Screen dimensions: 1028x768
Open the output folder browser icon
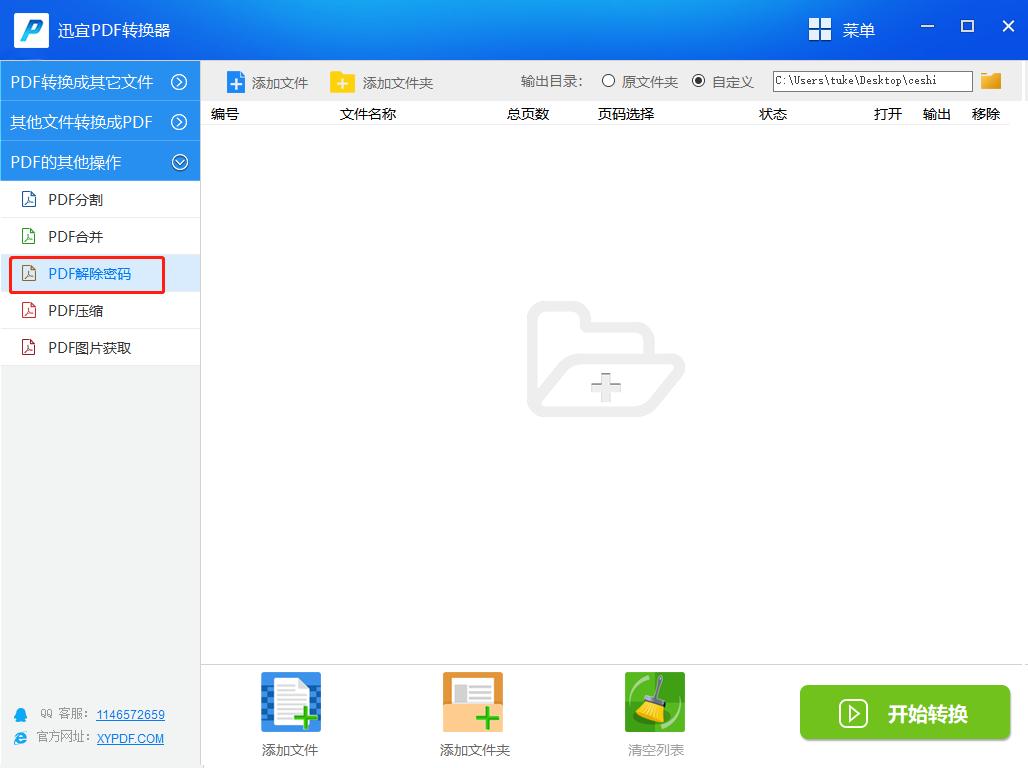[x=990, y=80]
